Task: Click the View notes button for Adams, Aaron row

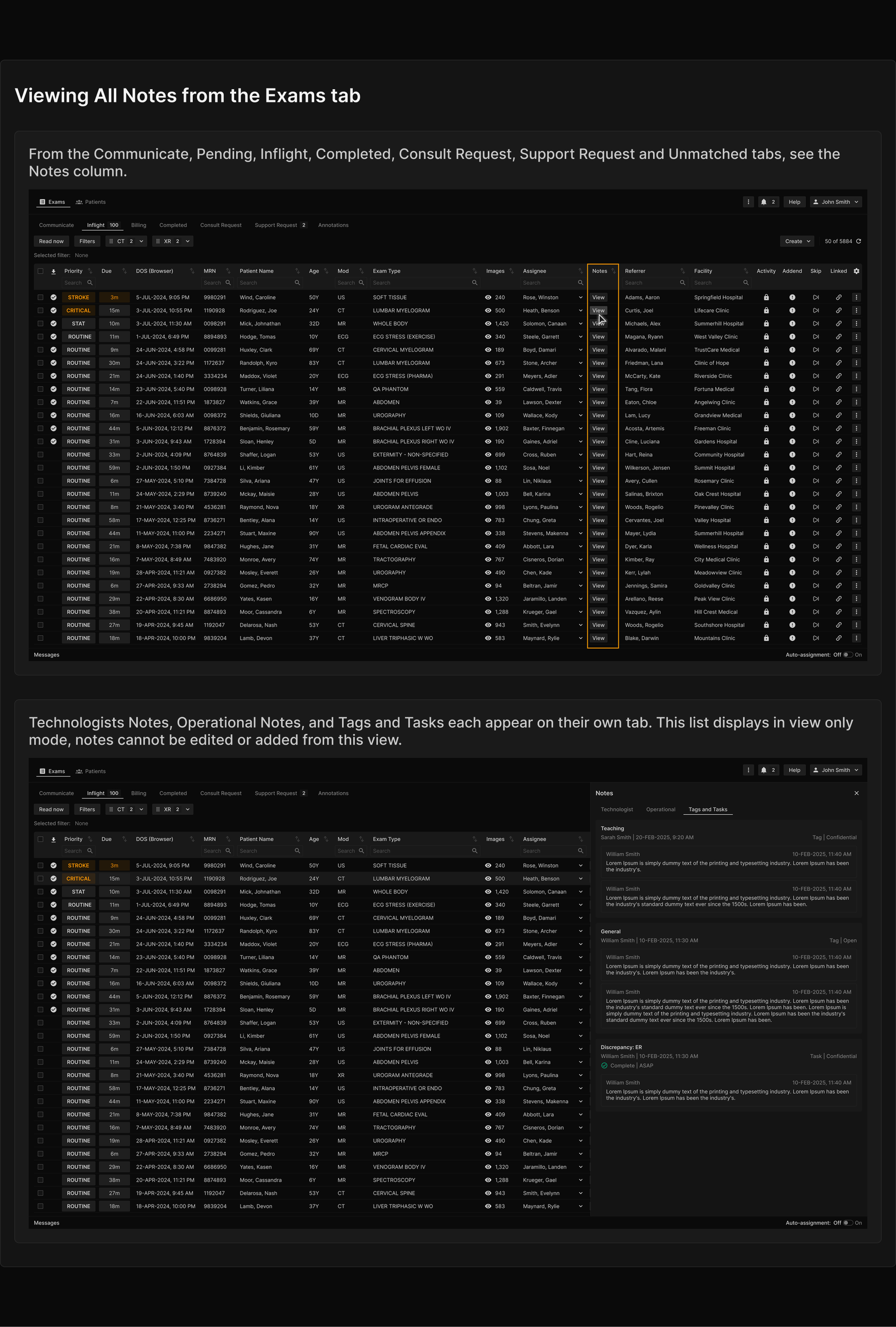Action: pyautogui.click(x=598, y=297)
